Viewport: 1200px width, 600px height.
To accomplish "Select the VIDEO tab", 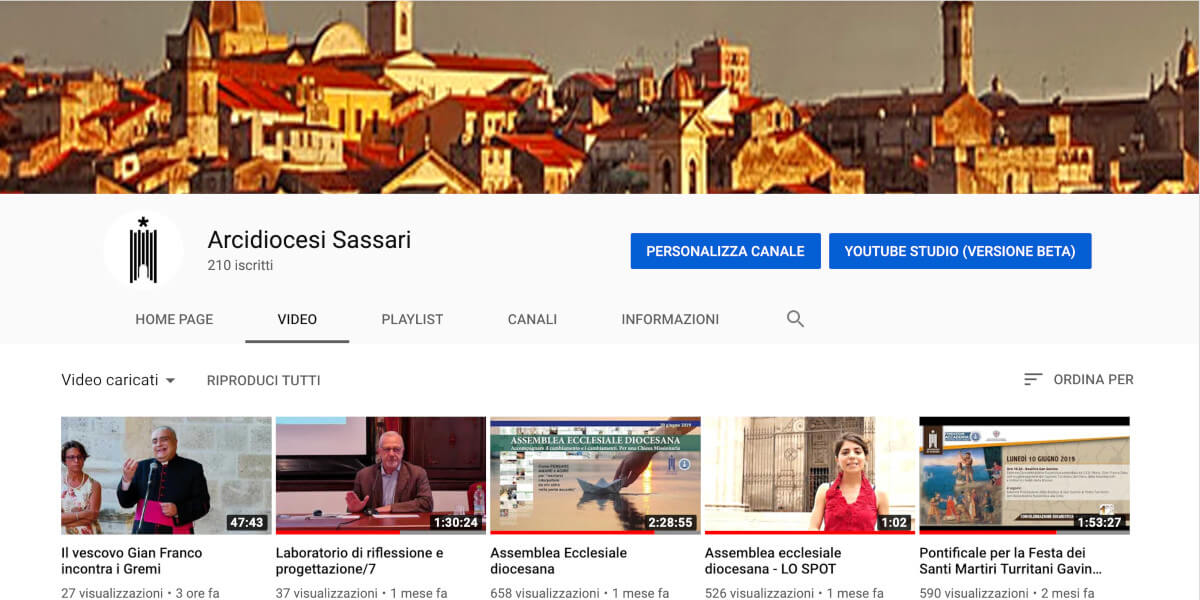I will point(297,319).
